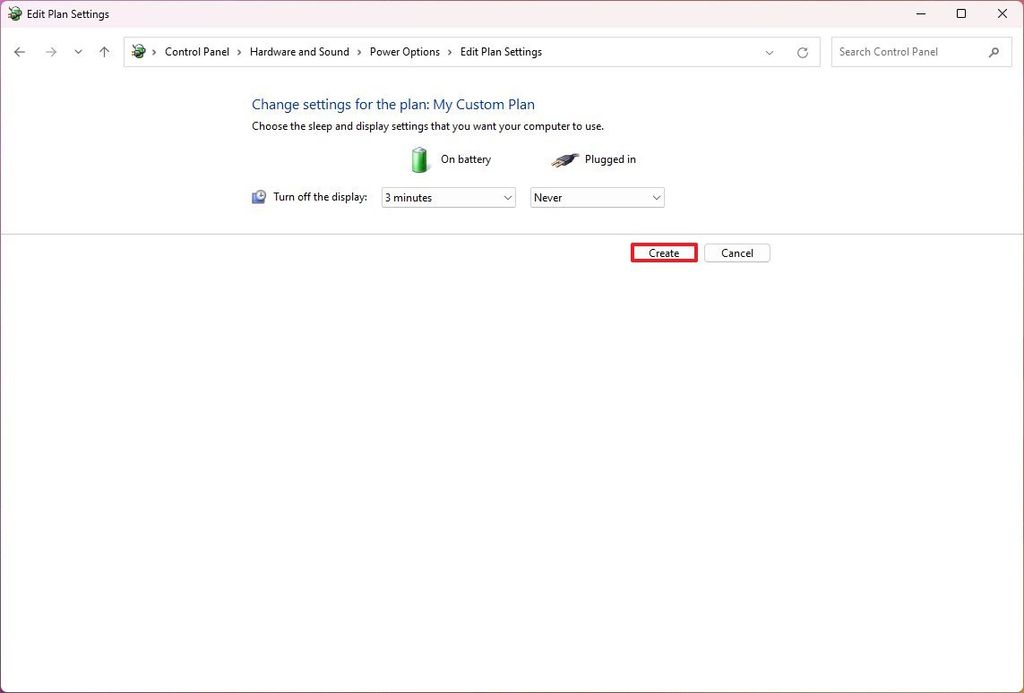The image size is (1024, 693).
Task: Click the Turn off display monitor icon
Action: click(x=258, y=197)
